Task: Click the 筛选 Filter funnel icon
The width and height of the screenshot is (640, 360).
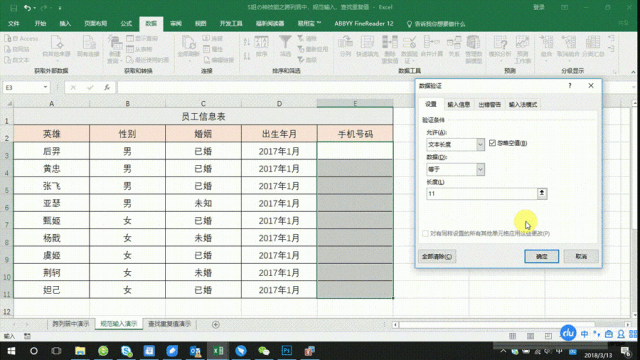Action: coord(285,46)
